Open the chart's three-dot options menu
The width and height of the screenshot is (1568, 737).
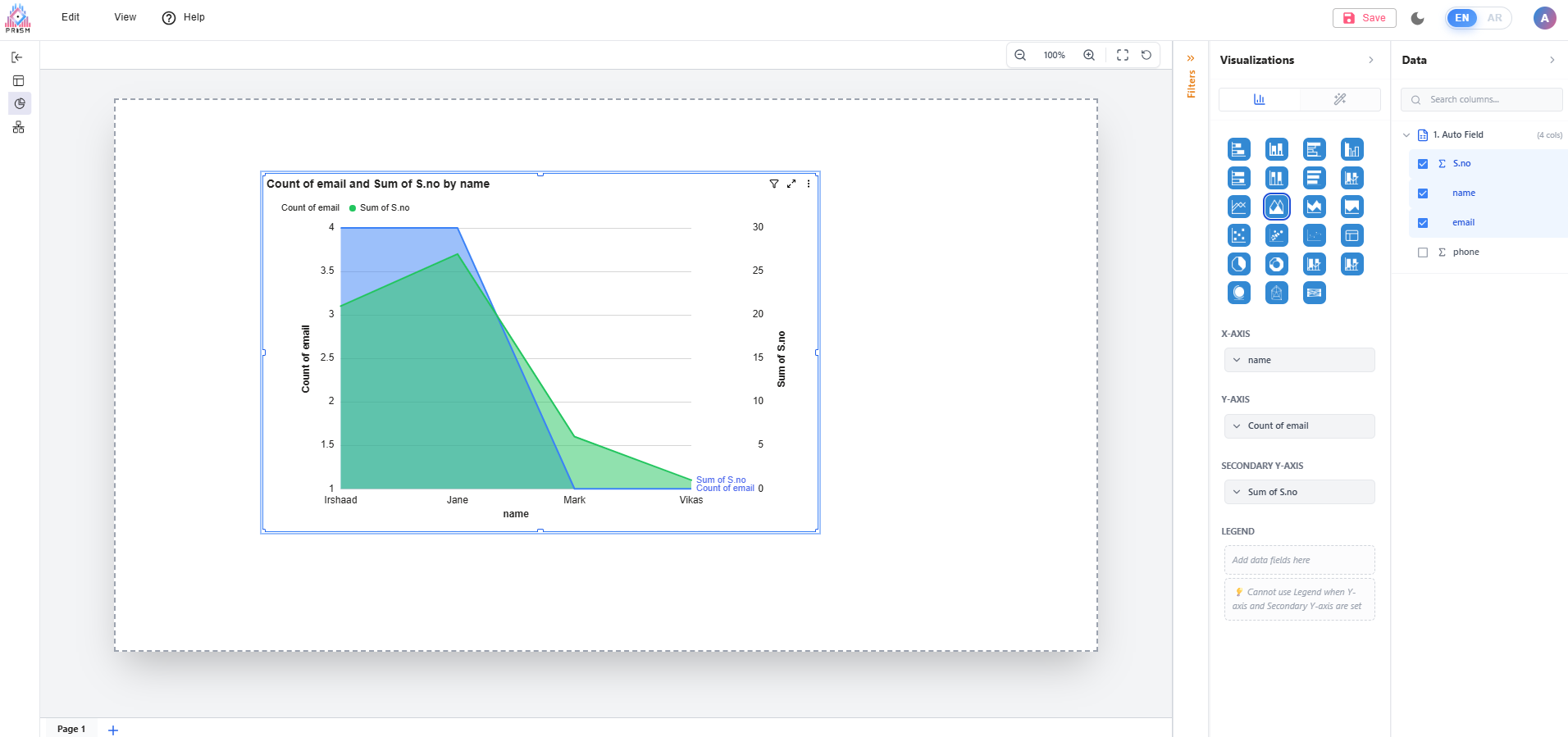(809, 184)
